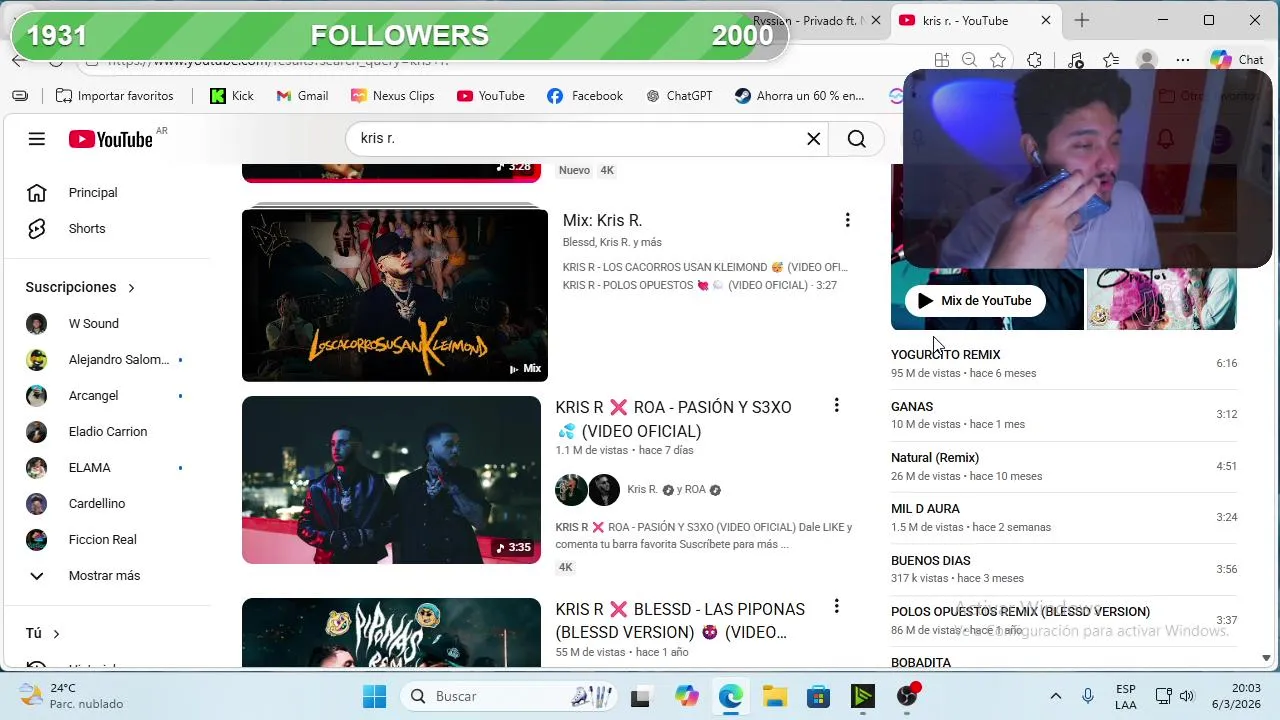Open browser settings and more menu
Image resolution: width=1280 pixels, height=720 pixels.
1183,60
